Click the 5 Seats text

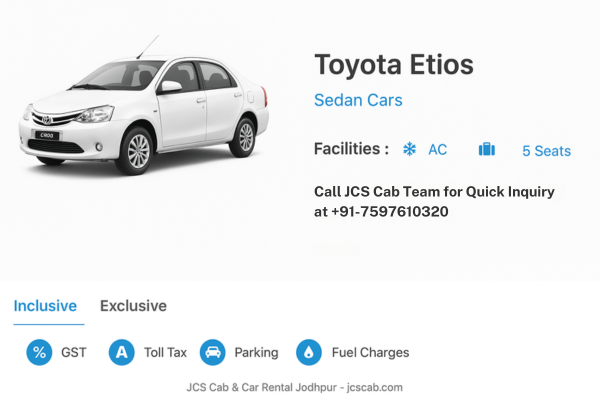coord(546,151)
